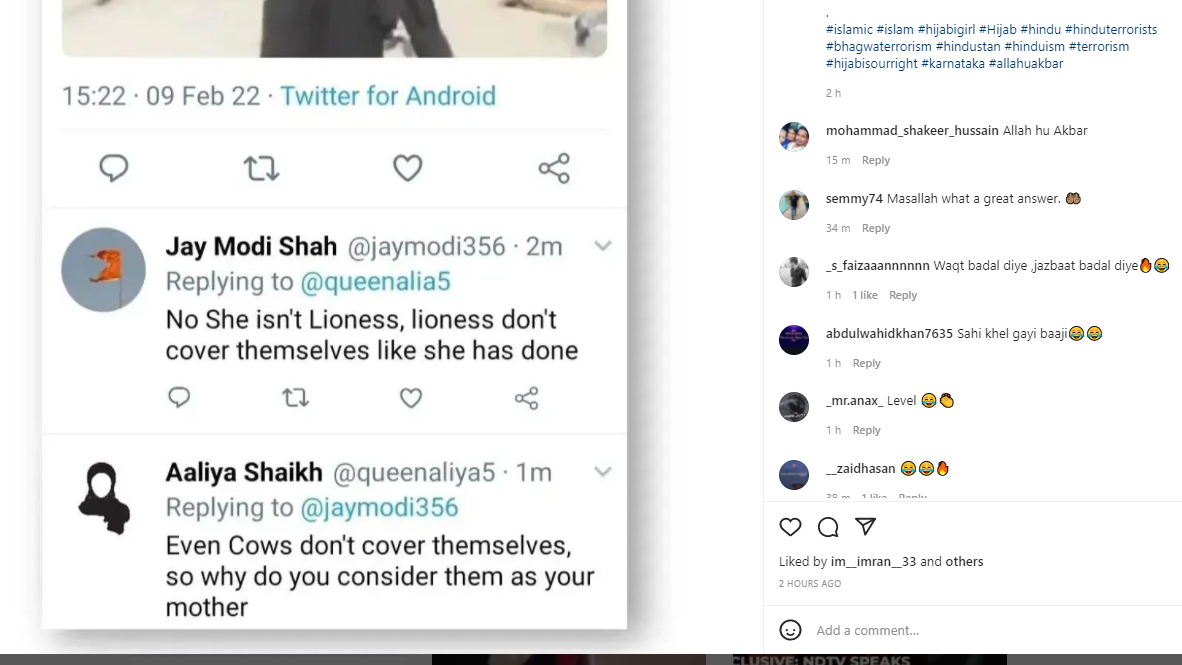Open im__imran__33 profile from likes
Viewport: 1182px width, 665px height.
873,562
